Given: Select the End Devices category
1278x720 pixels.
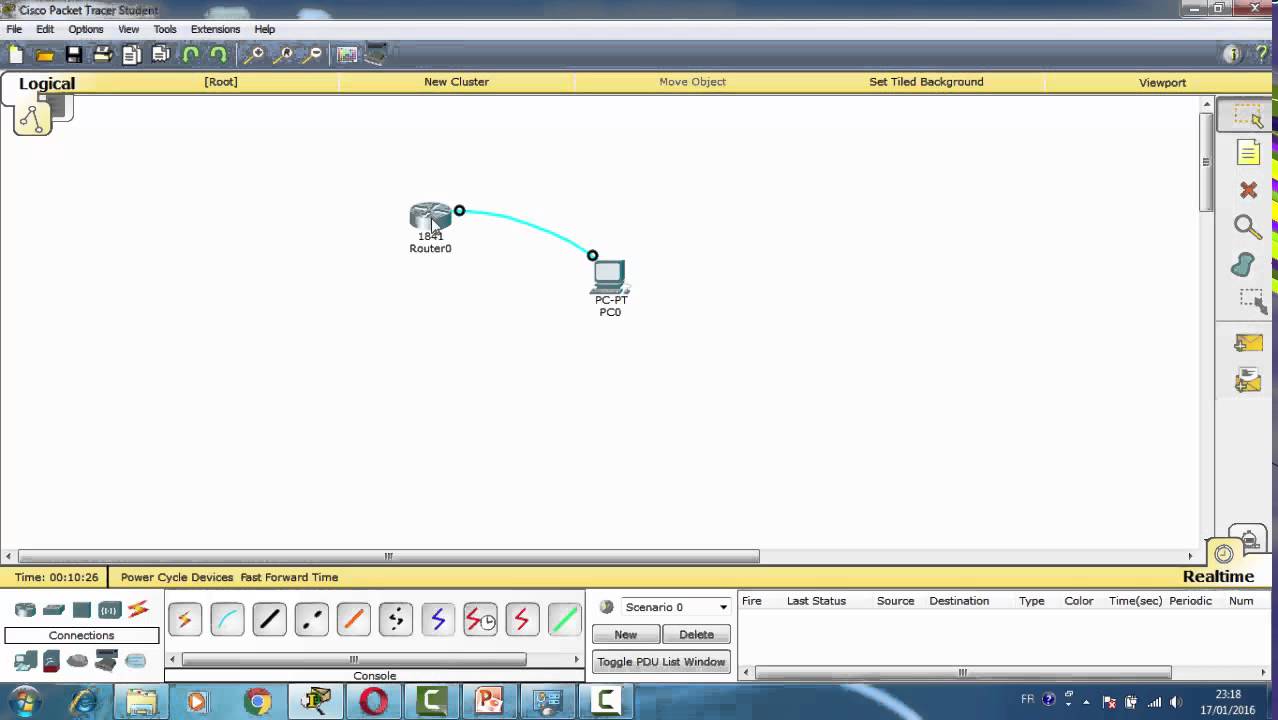Looking at the screenshot, I should pyautogui.click(x=26, y=660).
